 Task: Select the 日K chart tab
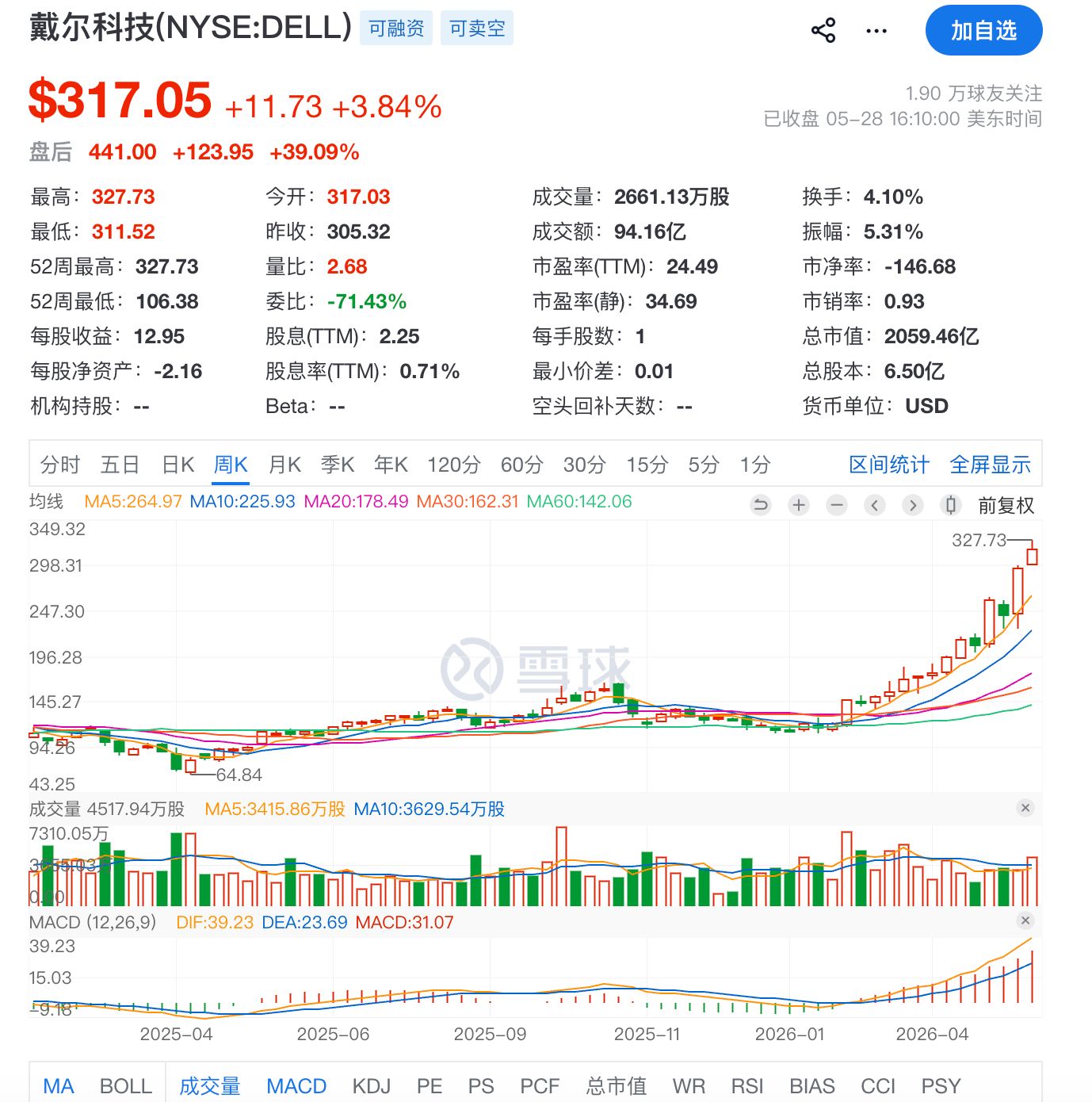pyautogui.click(x=178, y=465)
